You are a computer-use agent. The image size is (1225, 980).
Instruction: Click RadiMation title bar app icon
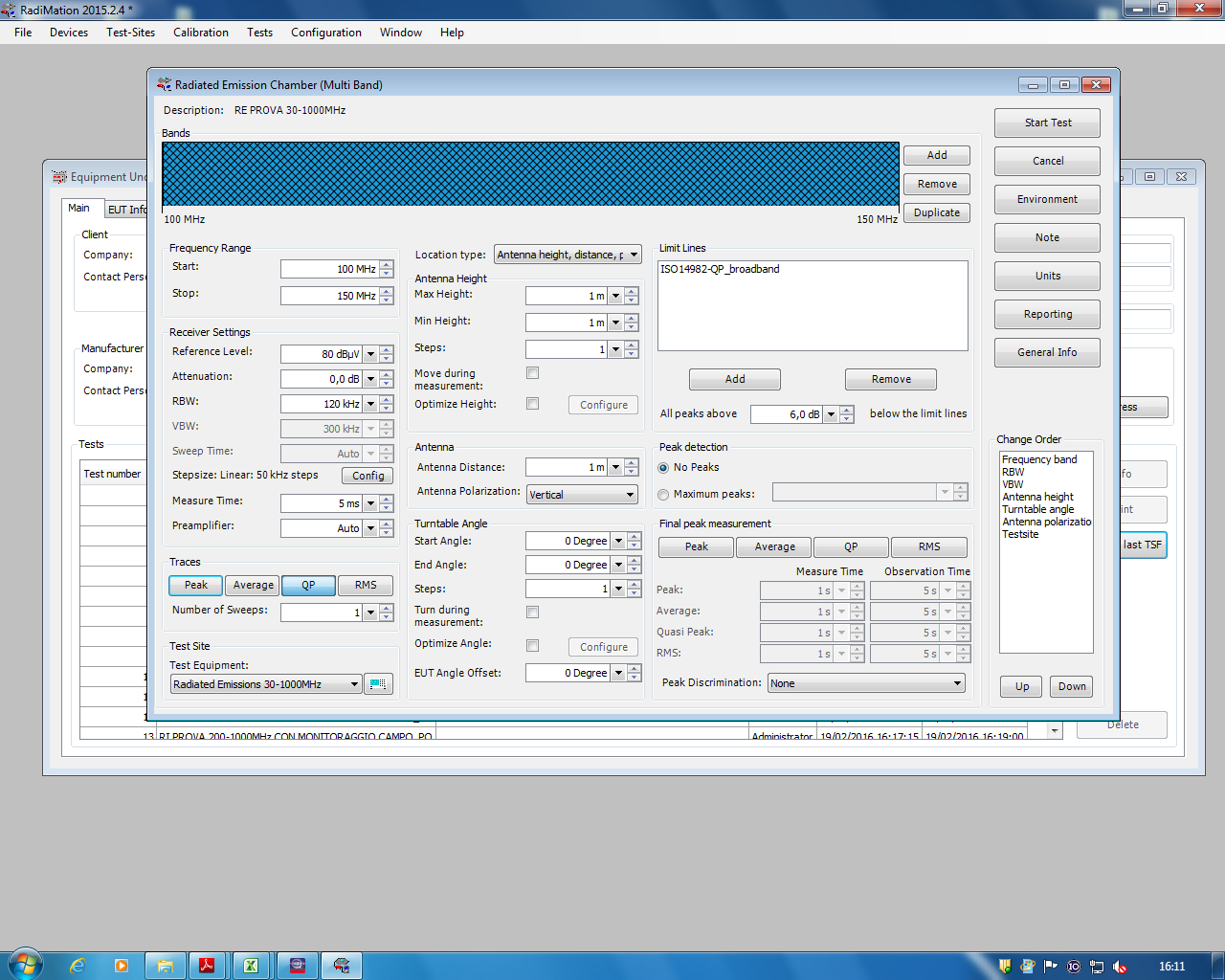10,10
